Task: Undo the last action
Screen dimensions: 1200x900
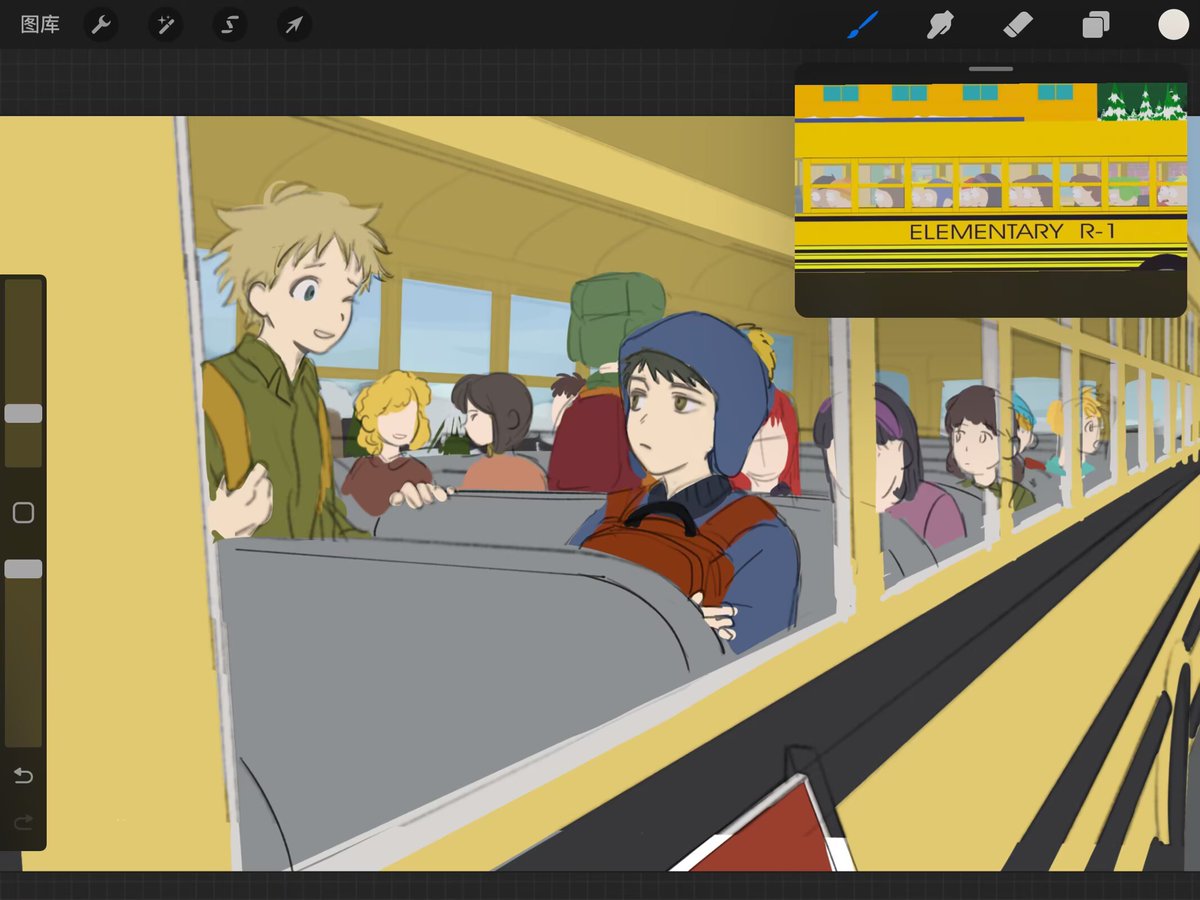Action: tap(23, 776)
